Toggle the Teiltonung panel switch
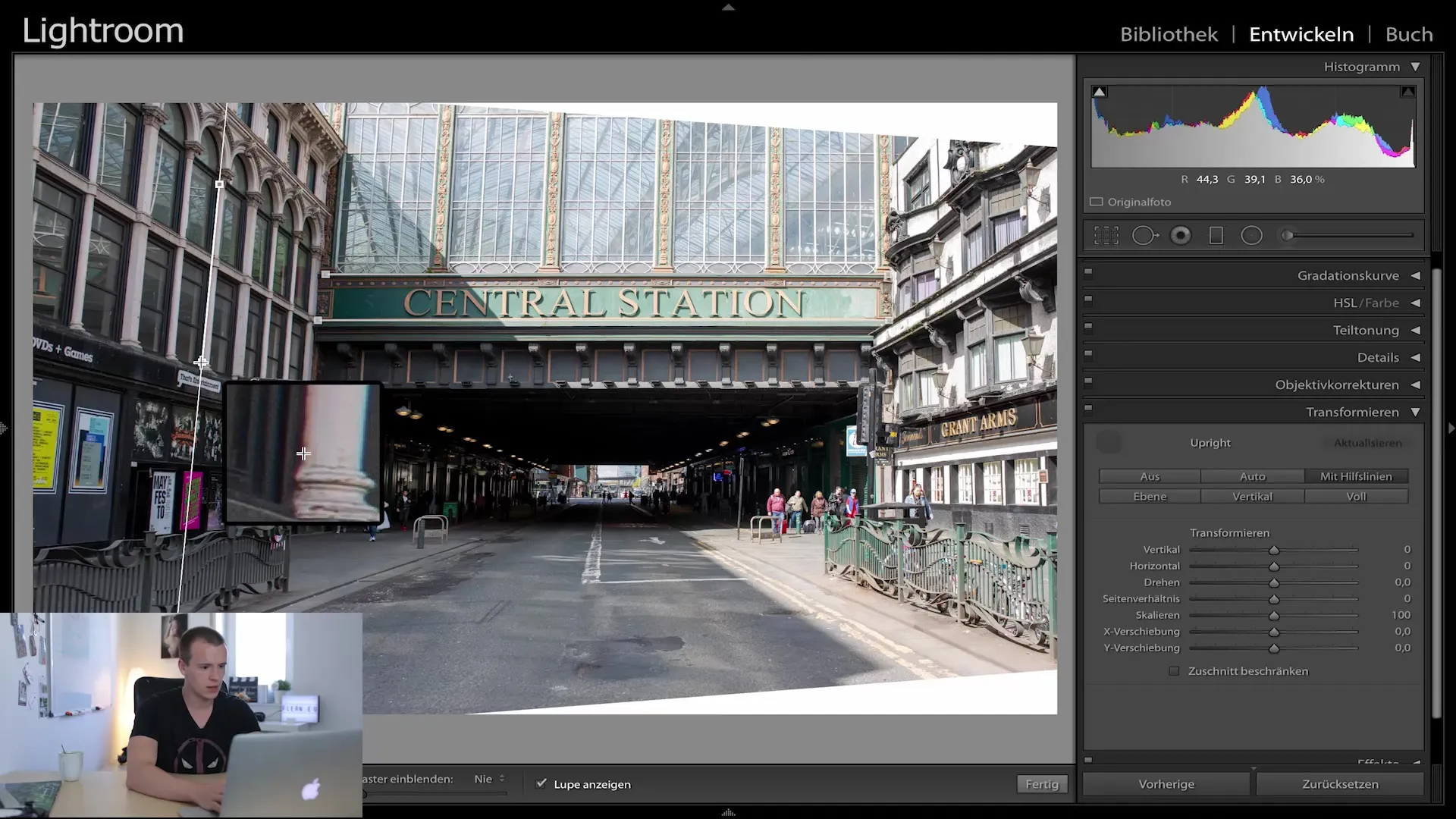The image size is (1456, 819). click(1088, 326)
